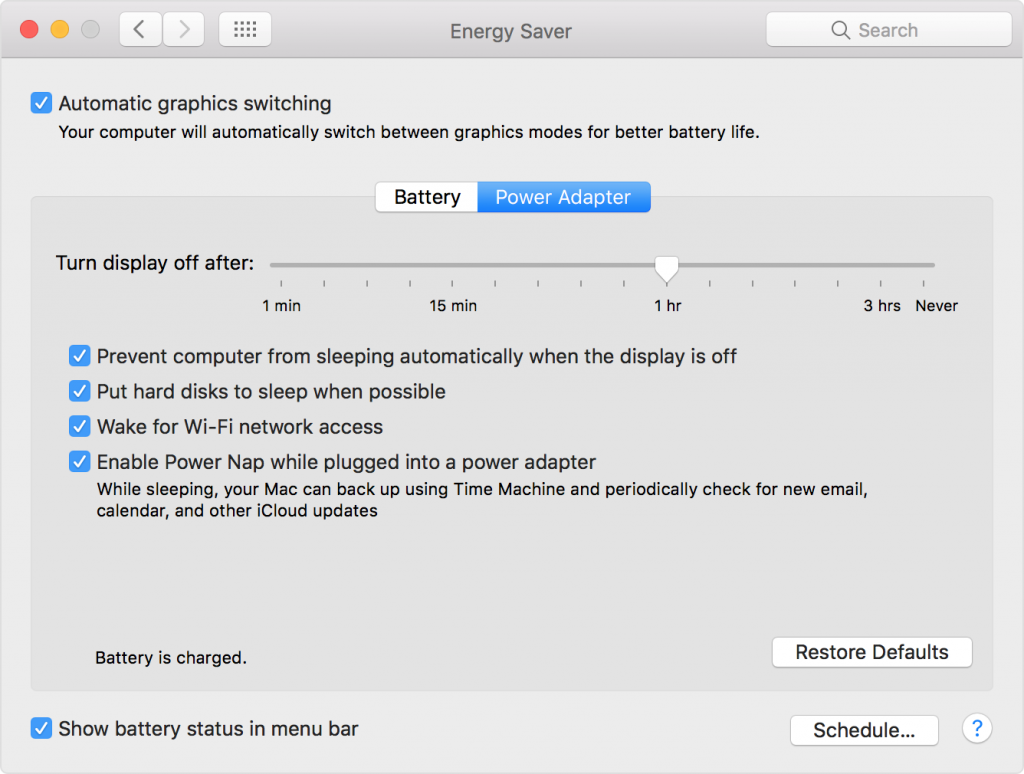Viewport: 1024px width, 774px height.
Task: Disable Prevent computer from sleeping automatically
Action: 79,356
